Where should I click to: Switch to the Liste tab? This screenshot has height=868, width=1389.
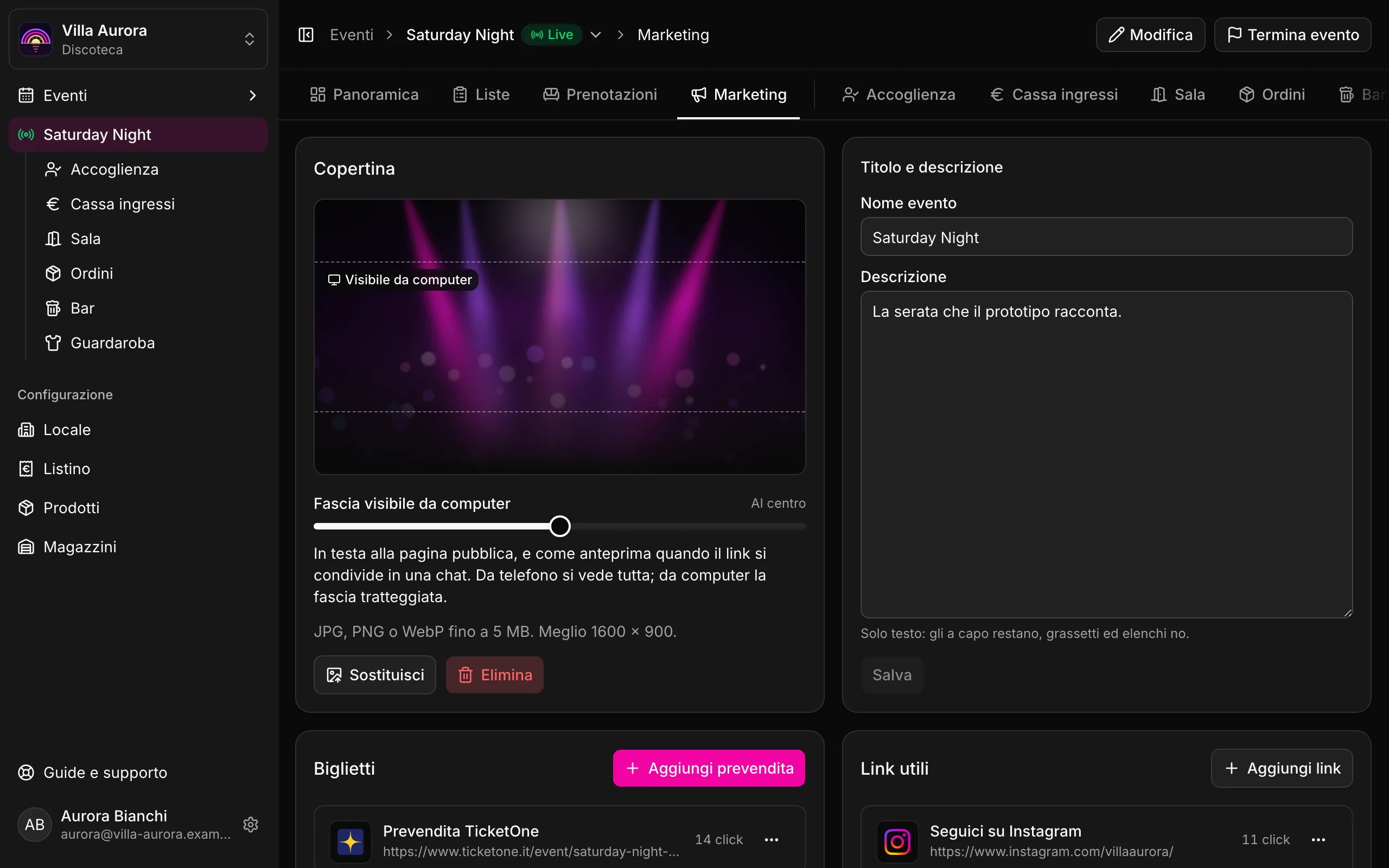pos(481,95)
